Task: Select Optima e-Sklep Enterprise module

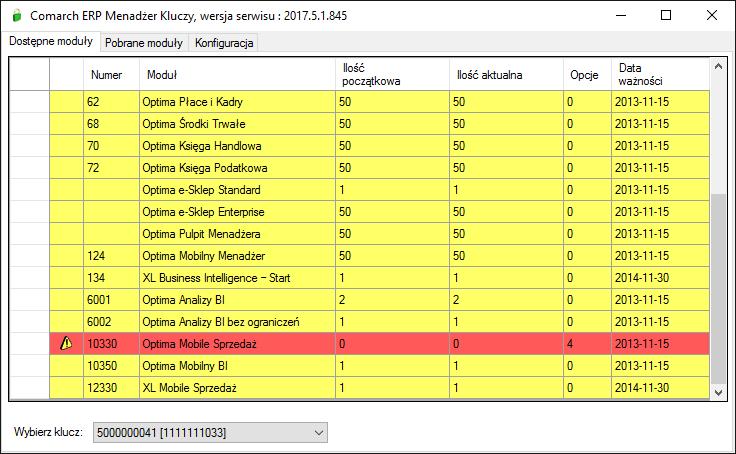Action: pos(237,212)
